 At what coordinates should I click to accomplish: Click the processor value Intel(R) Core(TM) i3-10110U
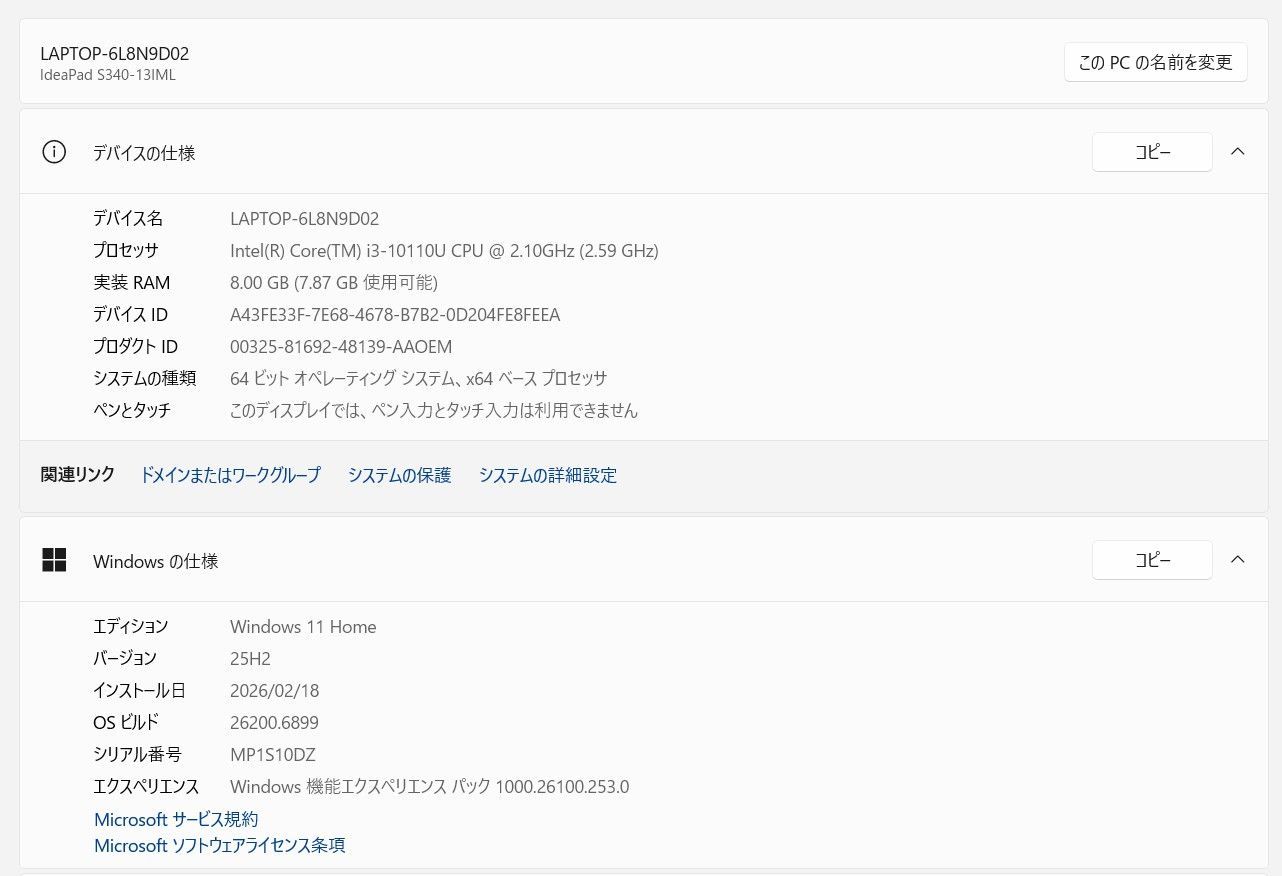pyautogui.click(x=444, y=250)
